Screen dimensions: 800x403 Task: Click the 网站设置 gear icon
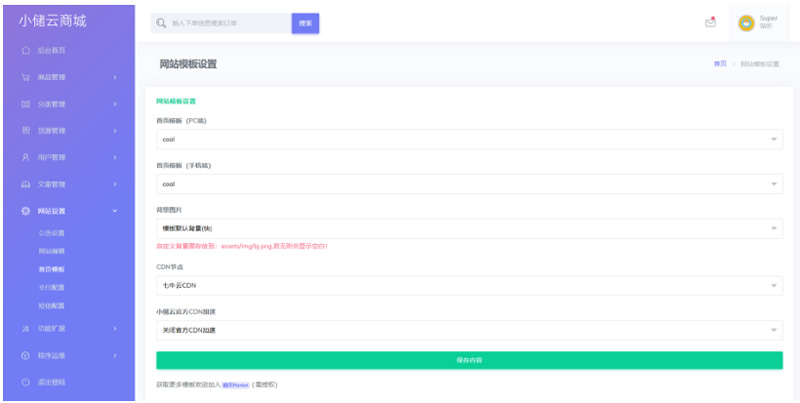click(26, 211)
